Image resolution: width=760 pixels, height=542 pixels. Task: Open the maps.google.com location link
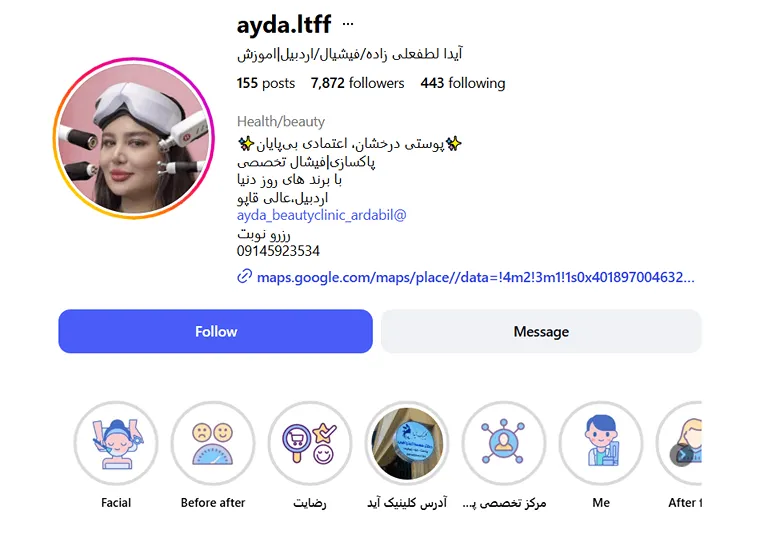(x=475, y=277)
